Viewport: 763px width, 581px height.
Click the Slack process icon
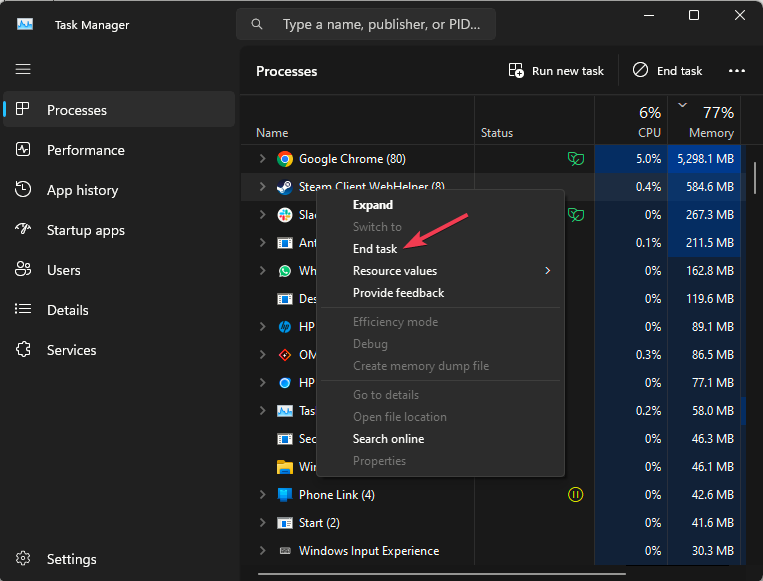(x=285, y=215)
